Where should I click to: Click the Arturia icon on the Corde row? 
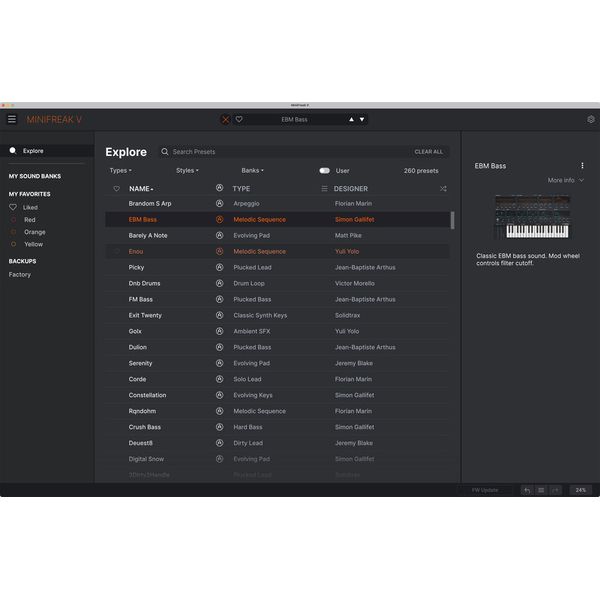click(219, 379)
